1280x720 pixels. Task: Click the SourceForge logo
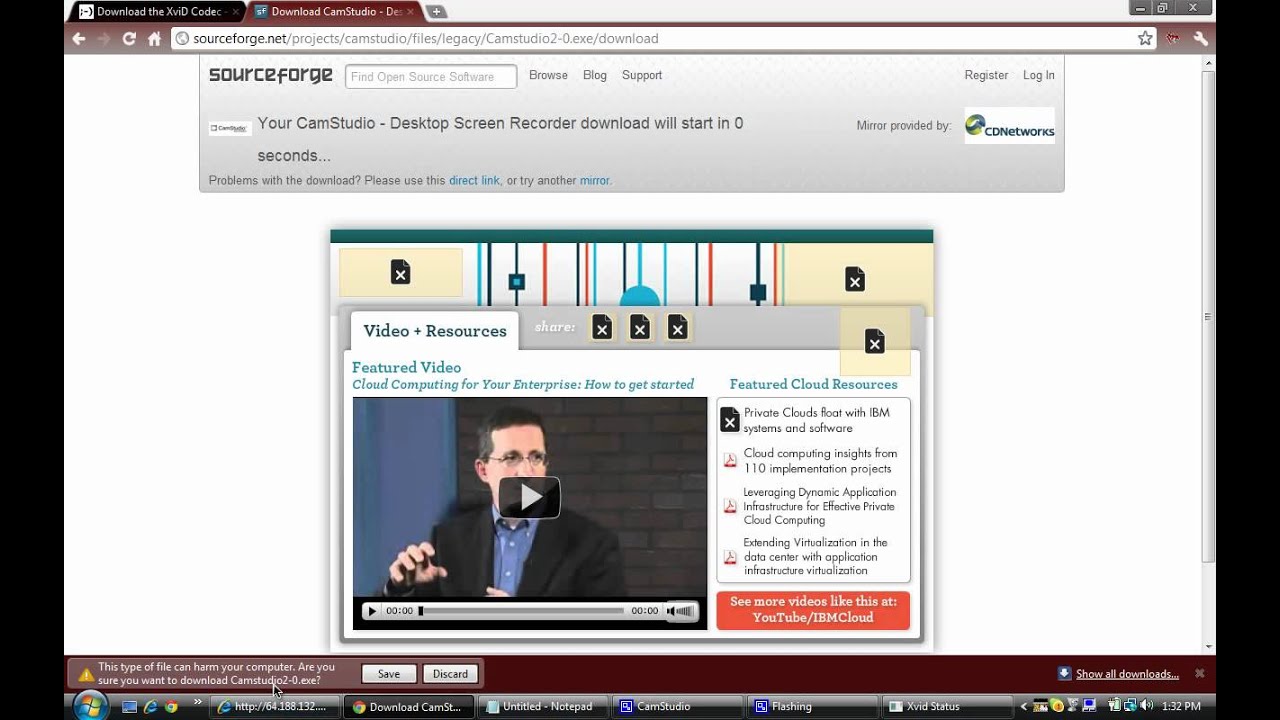coord(270,75)
